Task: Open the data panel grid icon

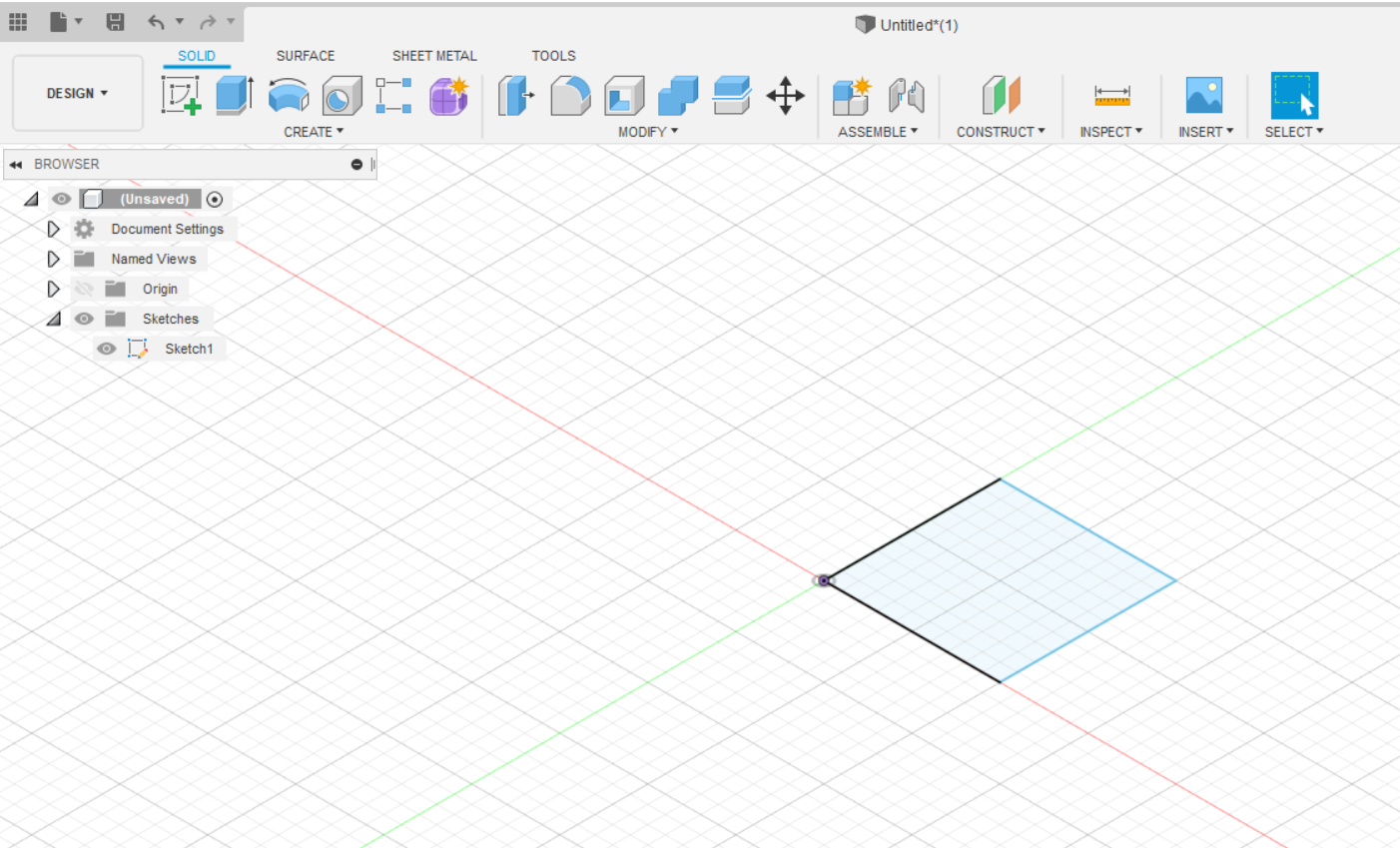Action: tap(18, 21)
